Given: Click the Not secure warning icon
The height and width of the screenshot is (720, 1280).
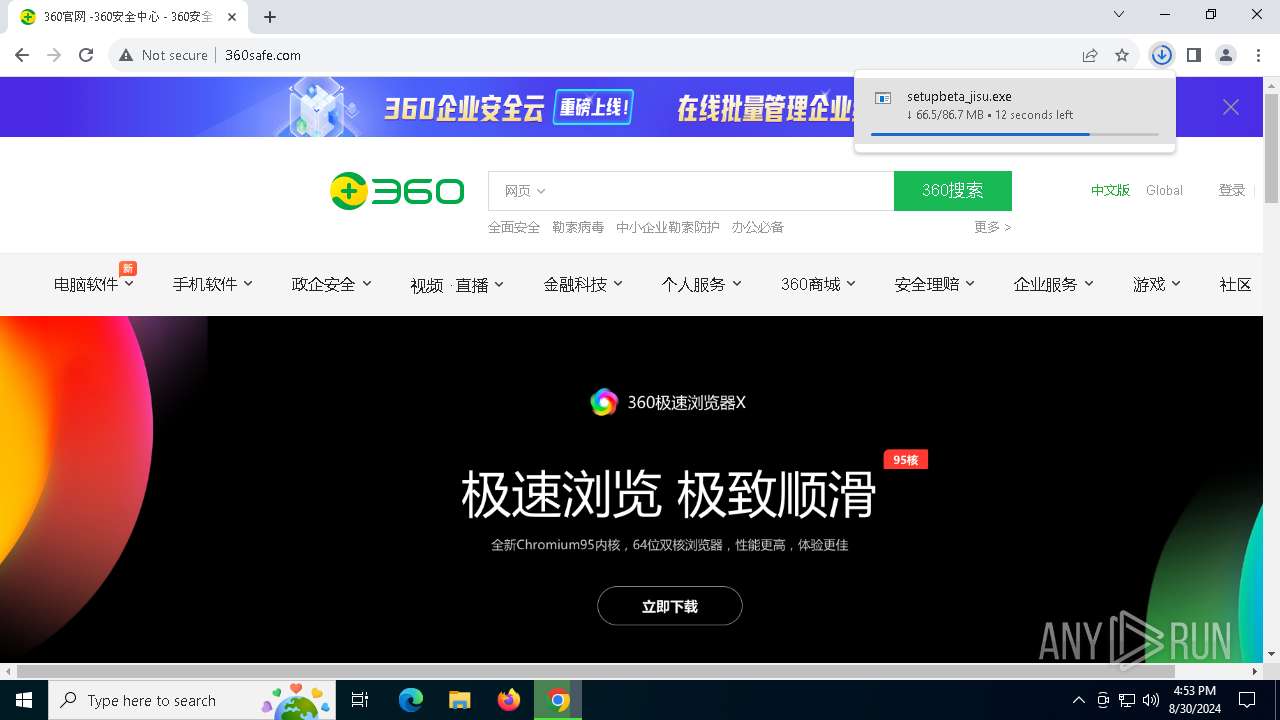Looking at the screenshot, I should click(126, 55).
